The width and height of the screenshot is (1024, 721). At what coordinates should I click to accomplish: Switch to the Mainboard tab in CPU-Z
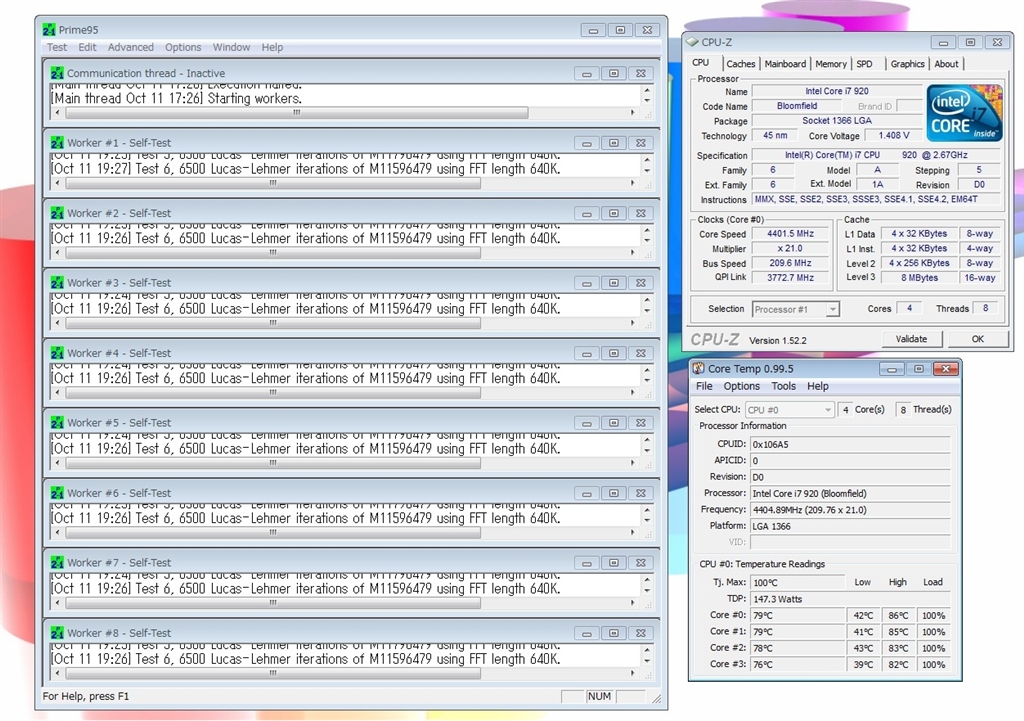pos(785,64)
